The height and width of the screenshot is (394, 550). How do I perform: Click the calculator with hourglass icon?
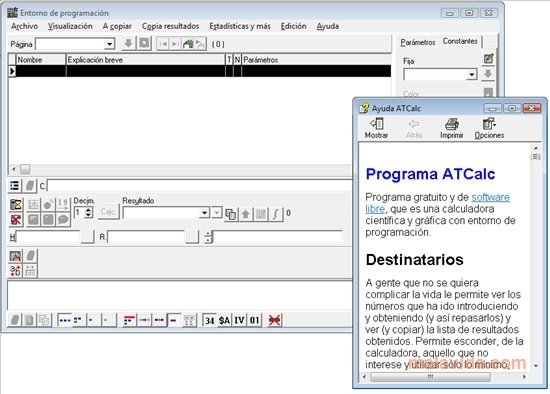(16, 205)
